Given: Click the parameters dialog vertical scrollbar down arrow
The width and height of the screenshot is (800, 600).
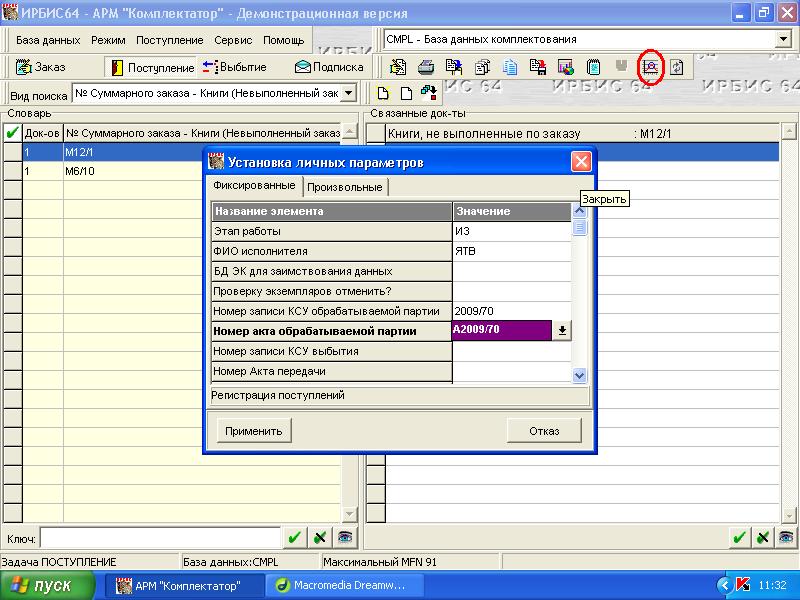Looking at the screenshot, I should click(x=579, y=374).
